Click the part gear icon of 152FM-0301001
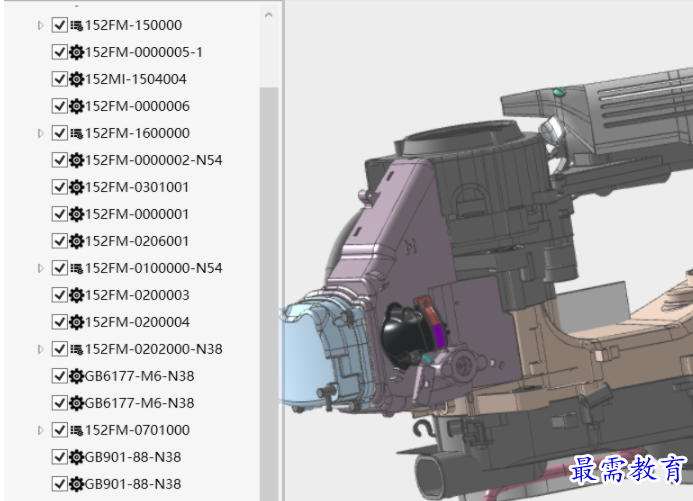The width and height of the screenshot is (693, 501). 76,187
